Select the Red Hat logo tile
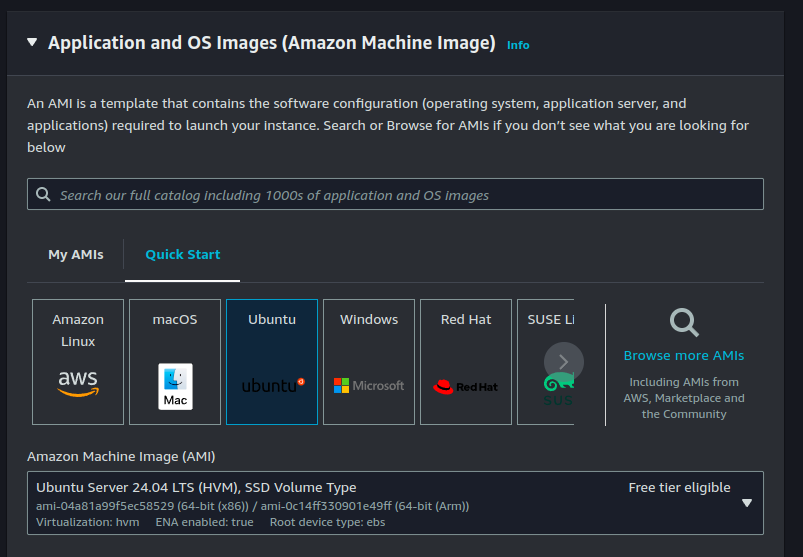Viewport: 803px width, 557px height. coord(466,386)
